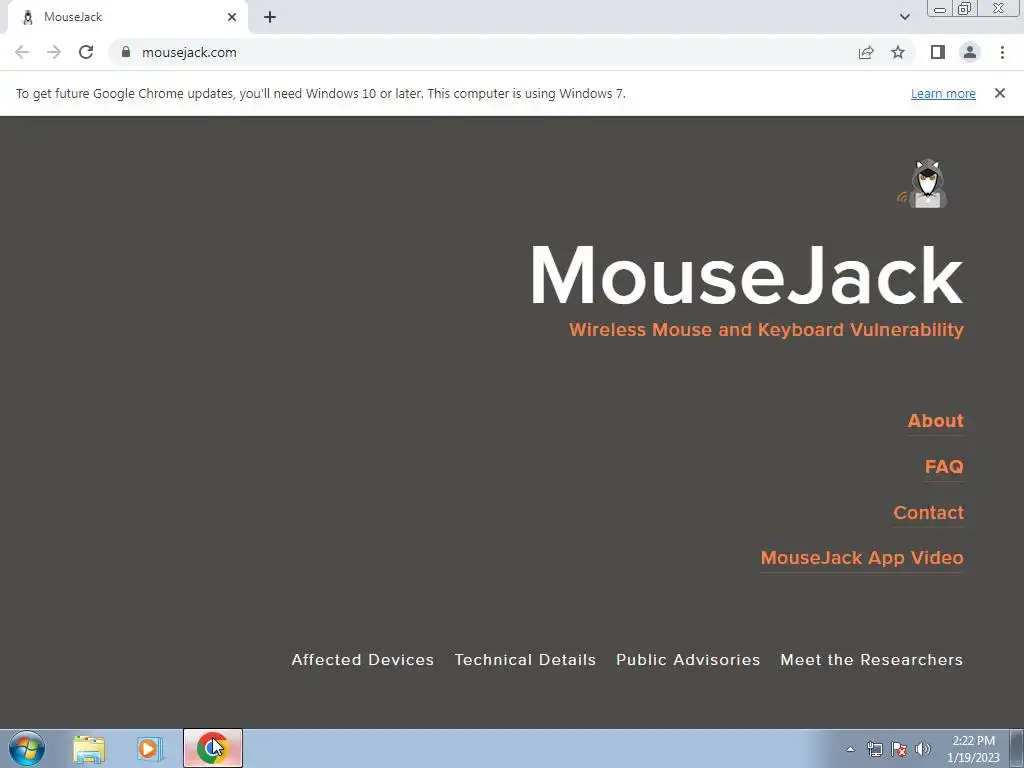Open the volume speaker tray icon

pyautogui.click(x=923, y=749)
